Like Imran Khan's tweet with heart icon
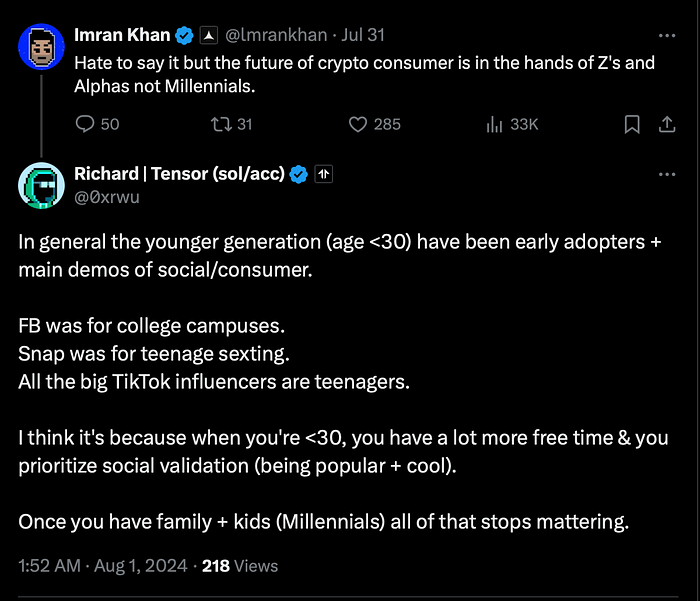Screen dimensions: 700x601 tap(358, 124)
